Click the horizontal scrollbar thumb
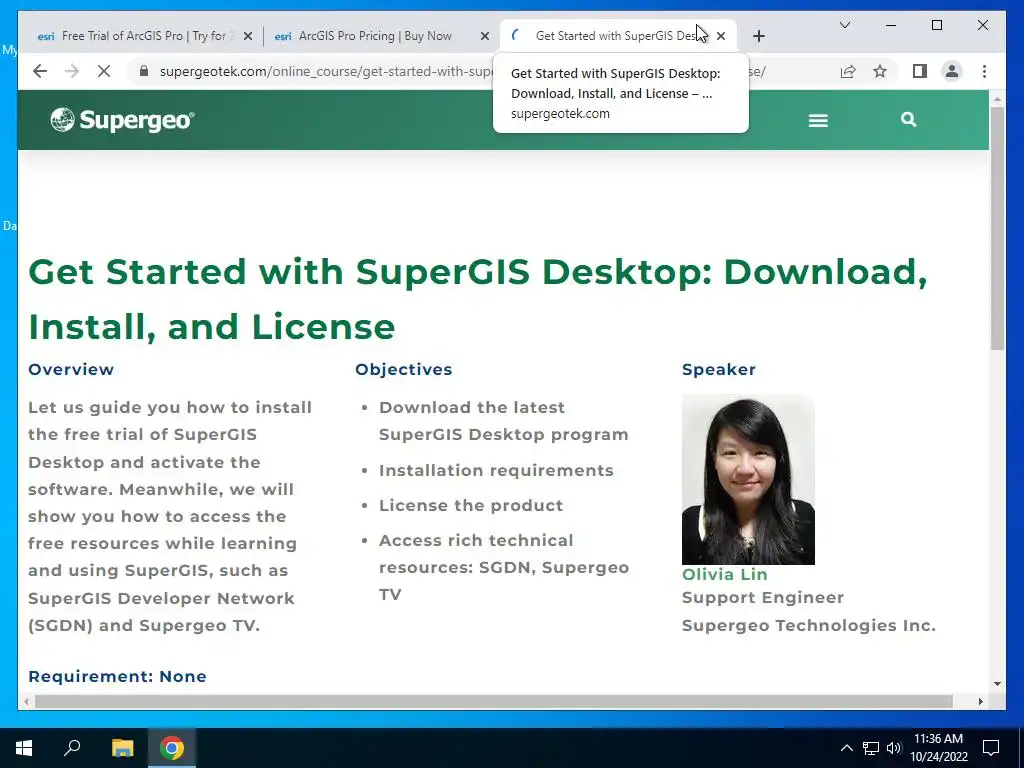 [x=494, y=701]
